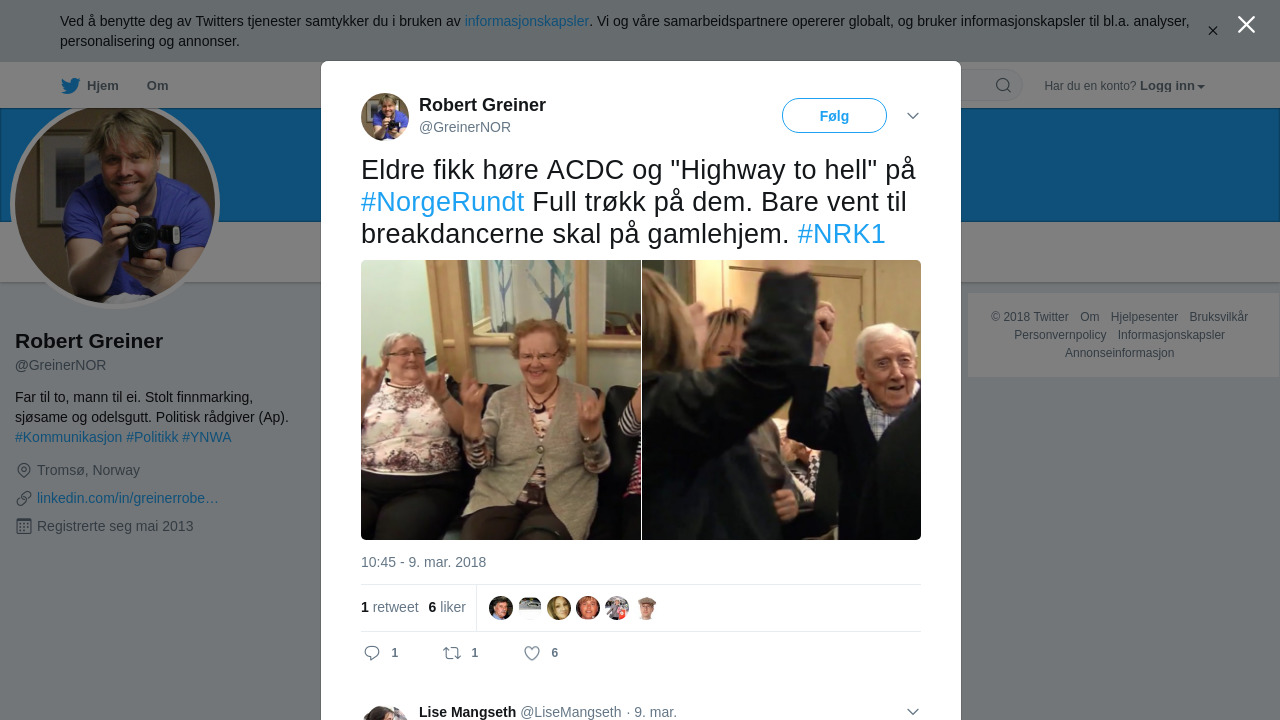Follow Robert Greiner with the Følg button
The image size is (1280, 720).
(x=834, y=116)
